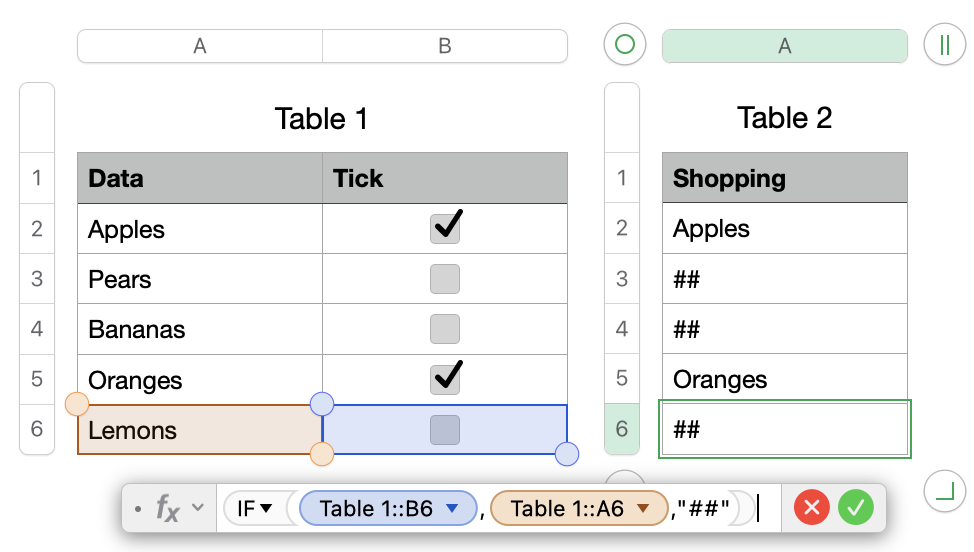This screenshot has width=974, height=552.
Task: Select column B header of Table 1
Action: point(445,46)
